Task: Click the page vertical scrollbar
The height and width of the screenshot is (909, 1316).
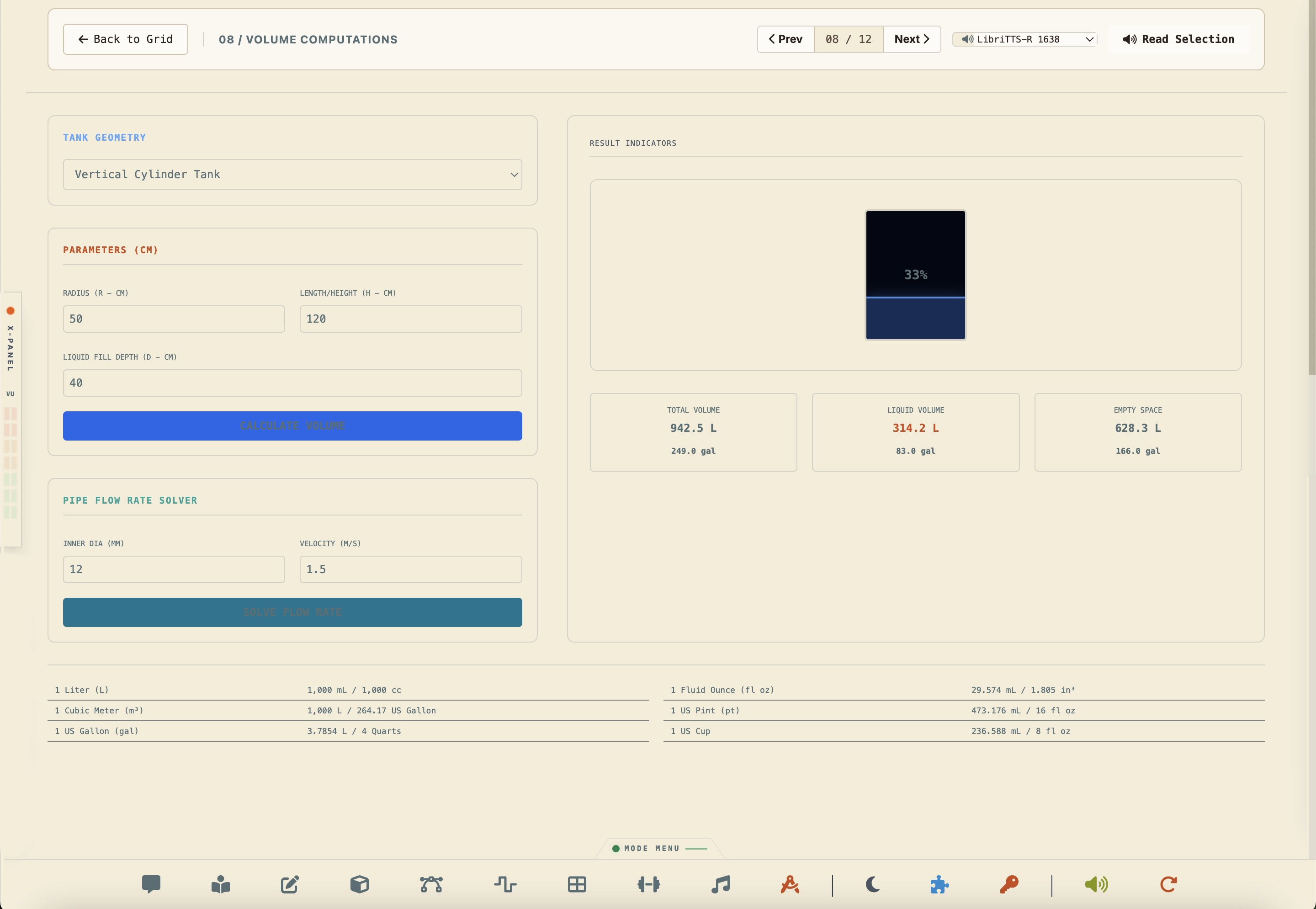Action: (x=1312, y=188)
